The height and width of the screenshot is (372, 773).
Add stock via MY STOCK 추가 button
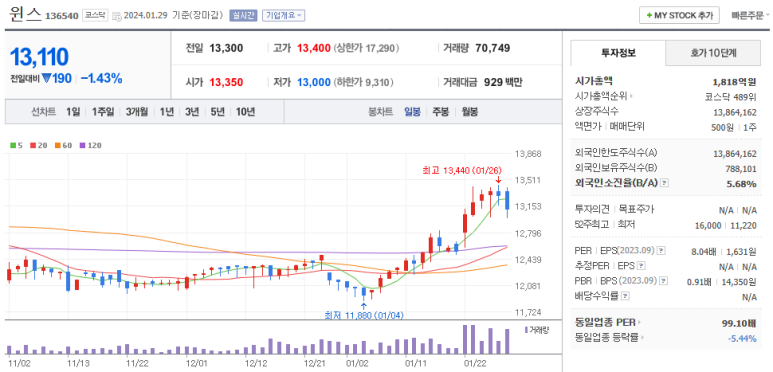point(679,15)
